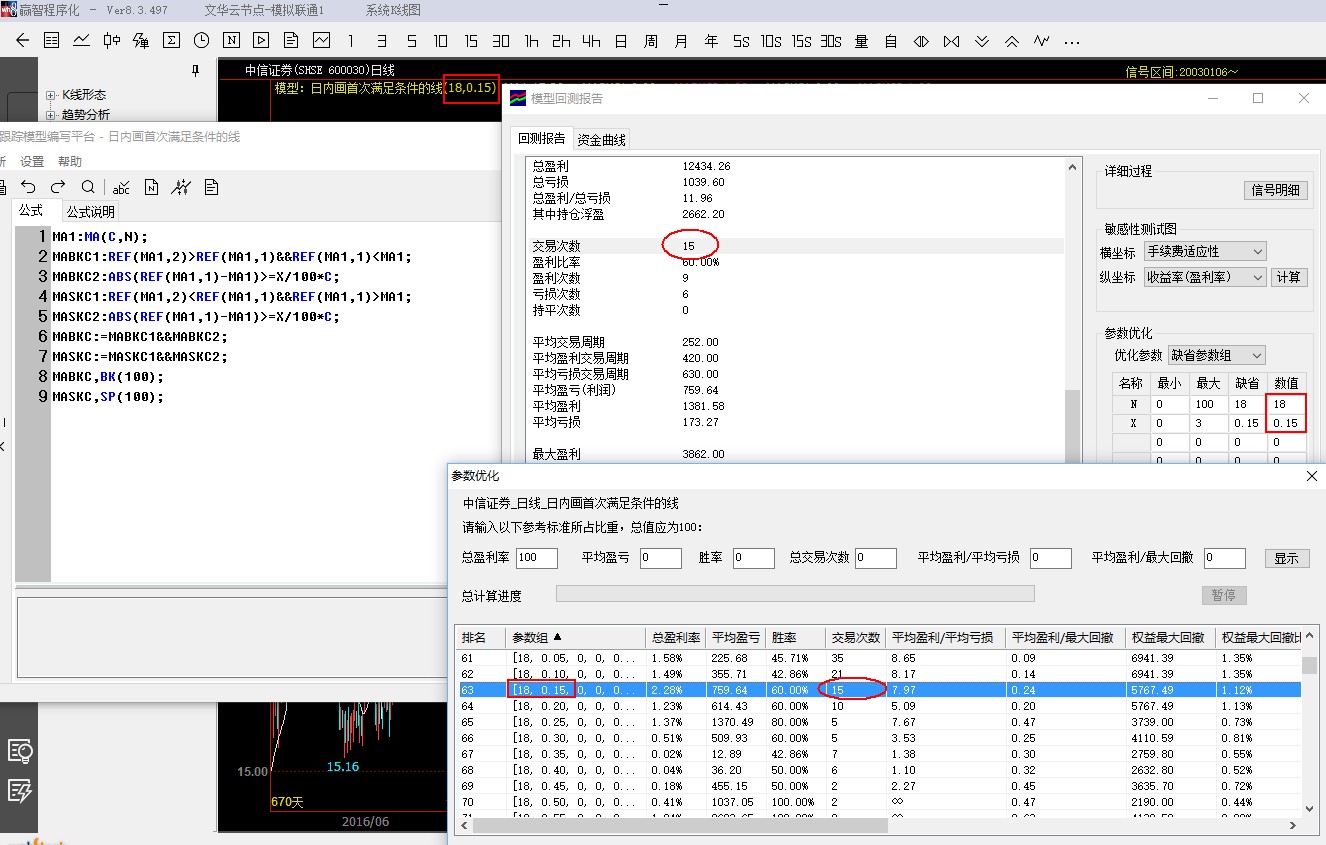Click the results table horizontal scrollbar
1326x845 pixels.
680,826
